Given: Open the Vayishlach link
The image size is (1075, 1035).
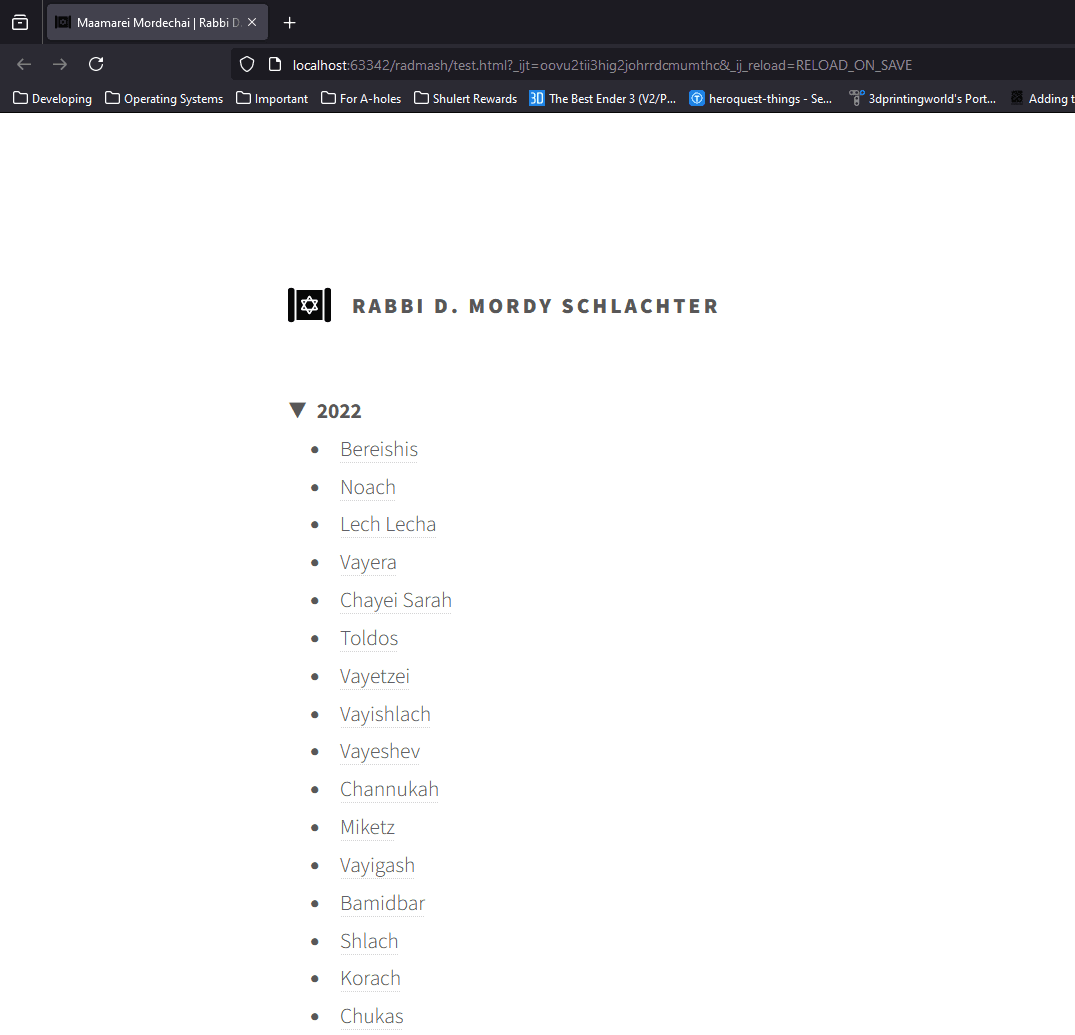Looking at the screenshot, I should pos(385,714).
